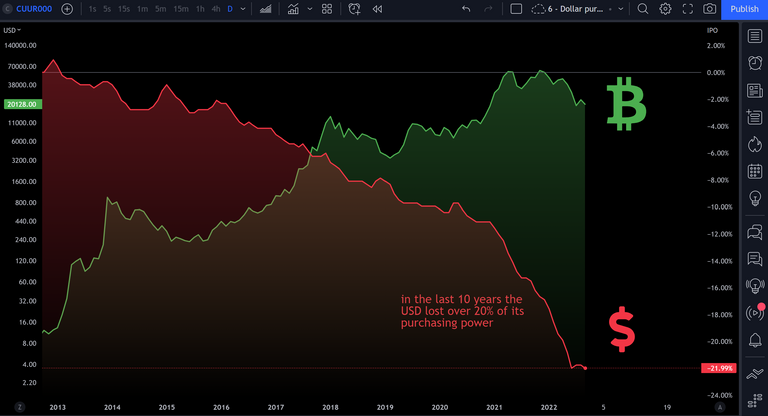Expand the indicators favorites dropdown arrow
The width and height of the screenshot is (768, 416).
(310, 9)
